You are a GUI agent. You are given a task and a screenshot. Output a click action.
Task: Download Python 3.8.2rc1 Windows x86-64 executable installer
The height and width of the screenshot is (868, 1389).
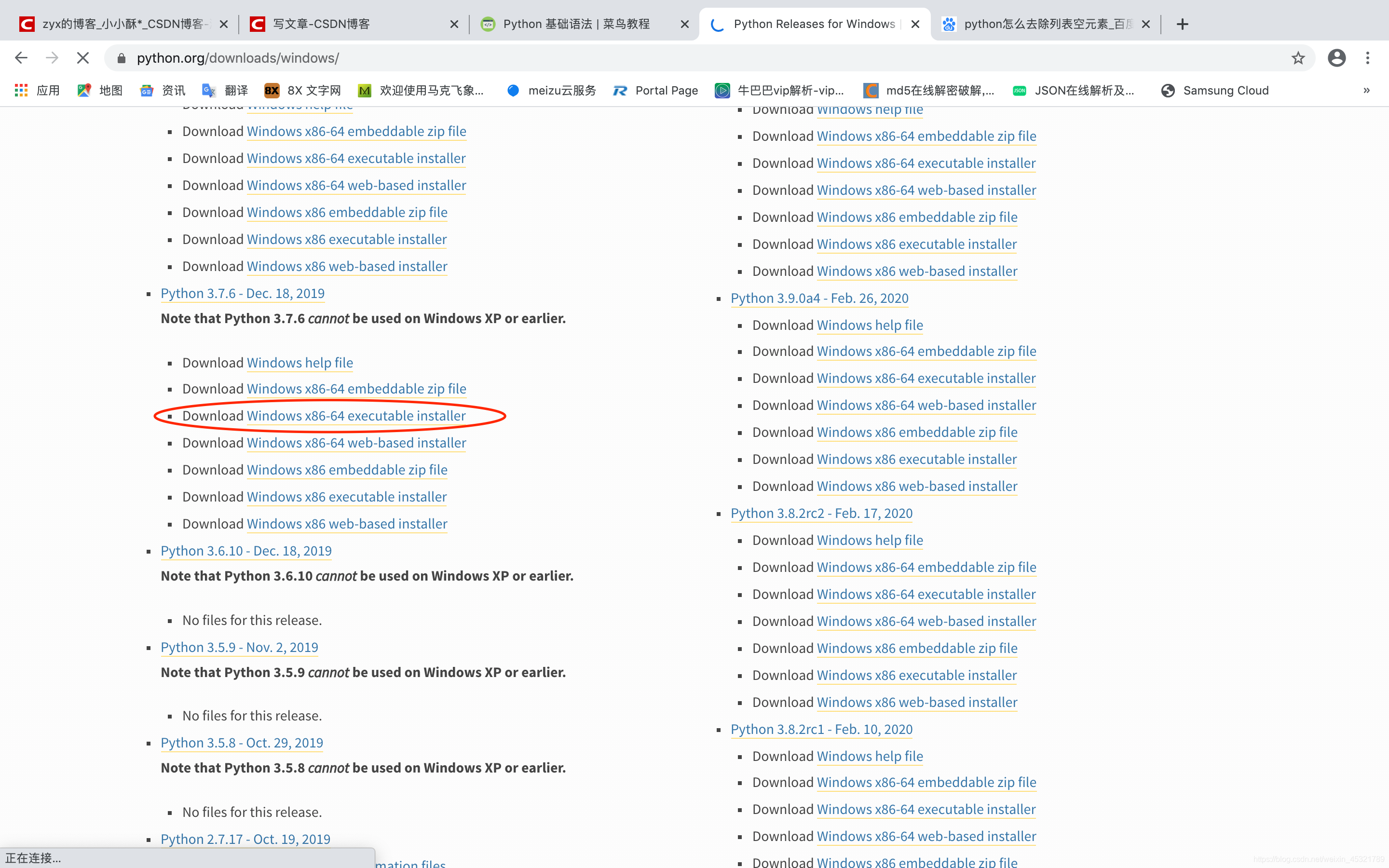(926, 809)
